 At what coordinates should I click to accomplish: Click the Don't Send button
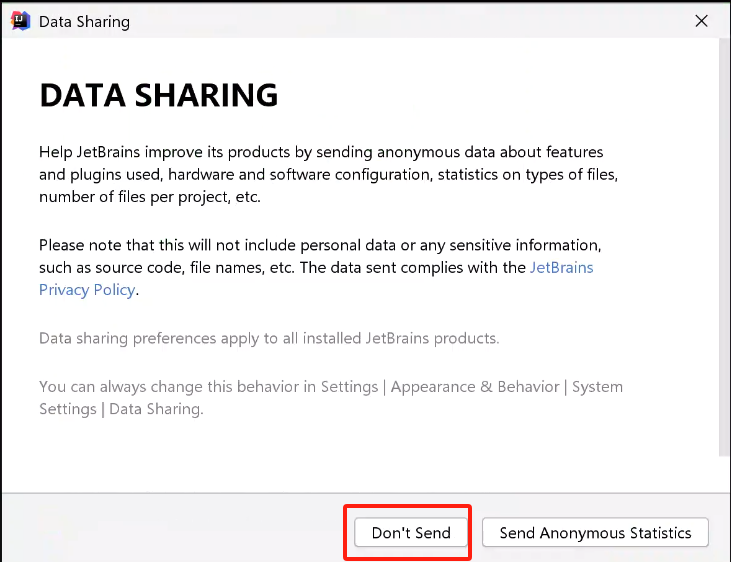coord(411,532)
